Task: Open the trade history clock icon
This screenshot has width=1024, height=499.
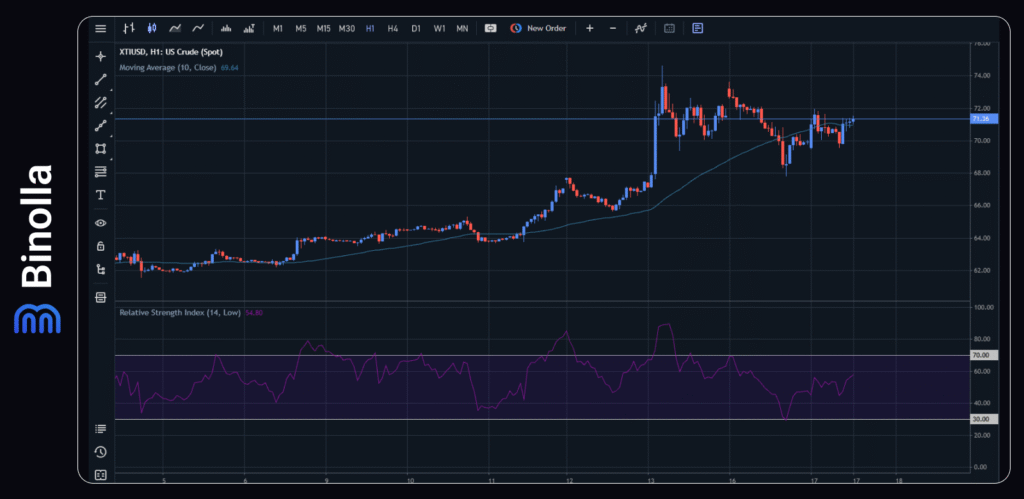Action: (100, 451)
